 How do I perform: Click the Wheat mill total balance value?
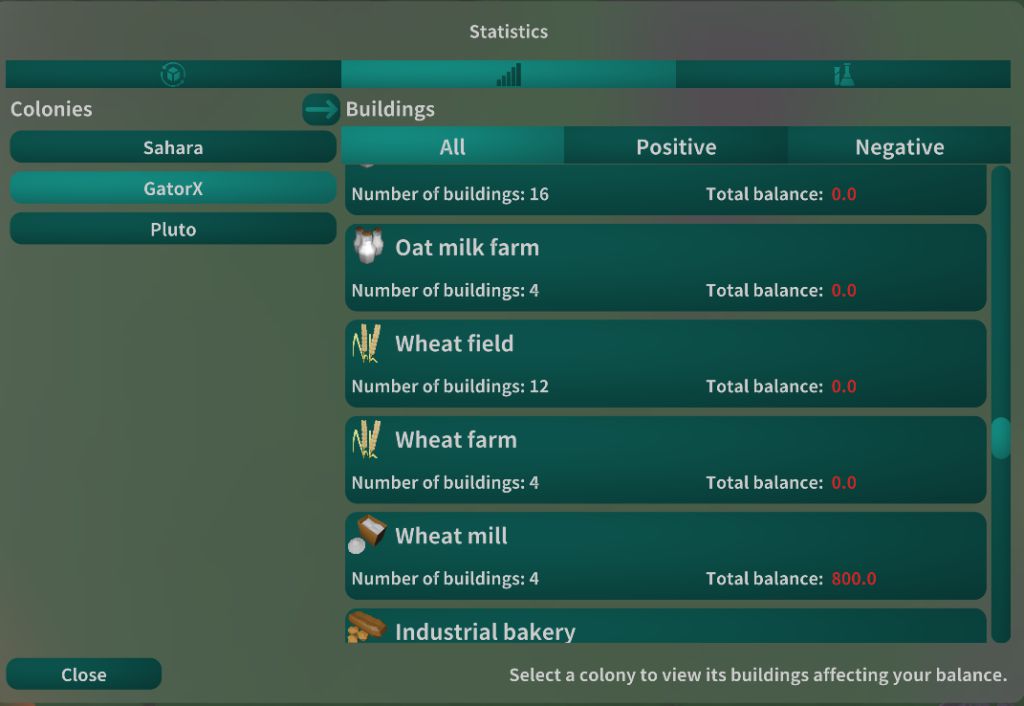[853, 579]
